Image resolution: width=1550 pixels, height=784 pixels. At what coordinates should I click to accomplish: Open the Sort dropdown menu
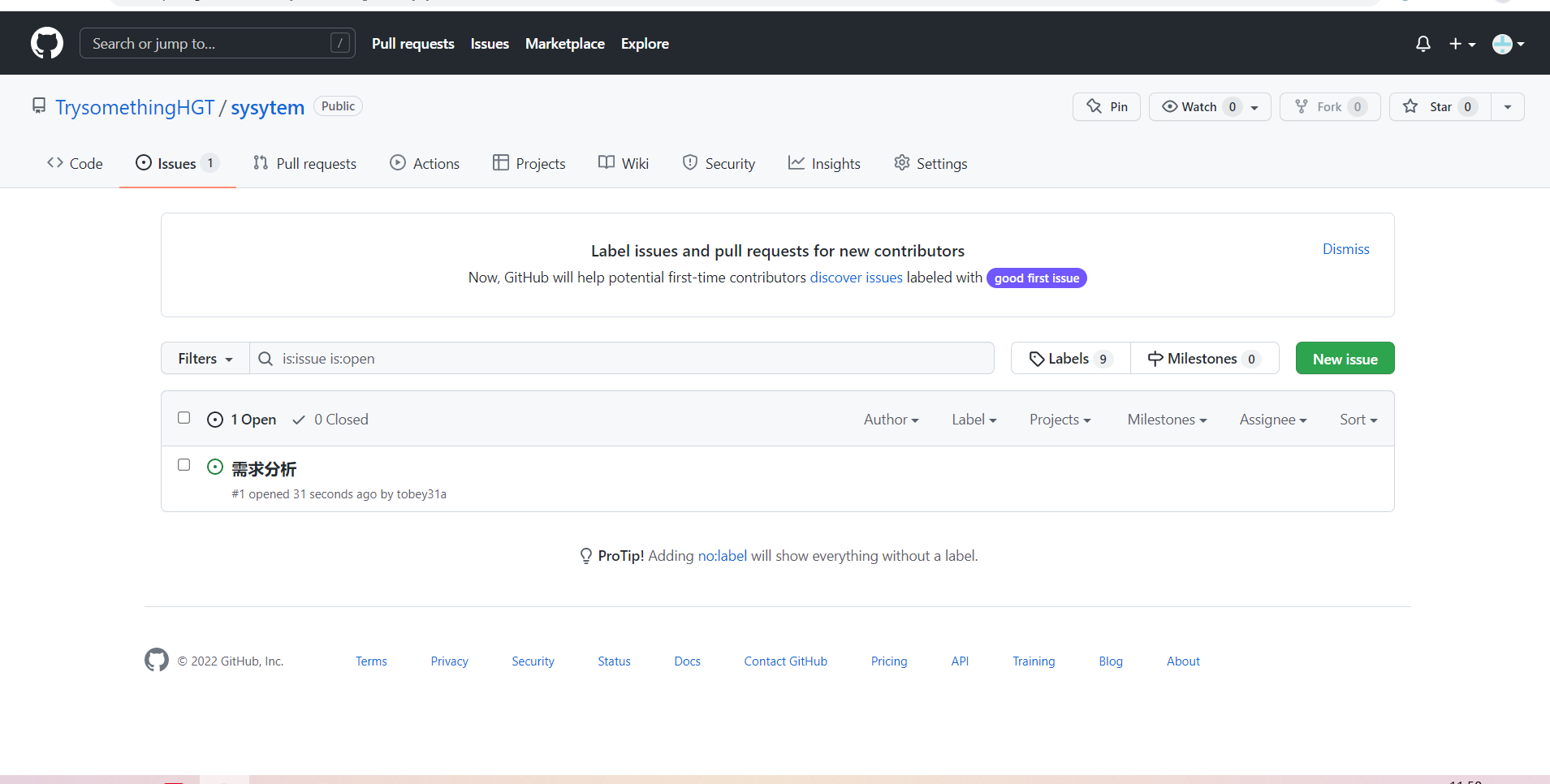coord(1358,420)
